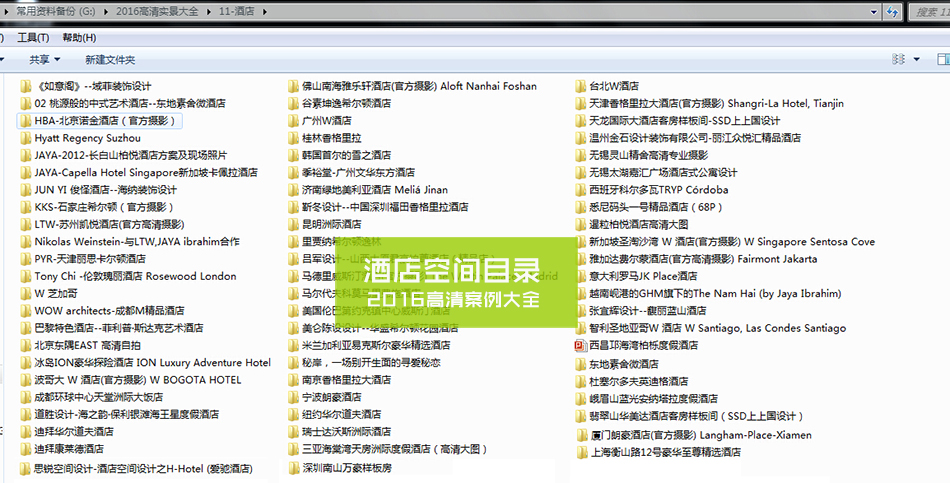Select folder icon of 上海衡山路12号豪华至尊精选酒店

click(x=582, y=452)
